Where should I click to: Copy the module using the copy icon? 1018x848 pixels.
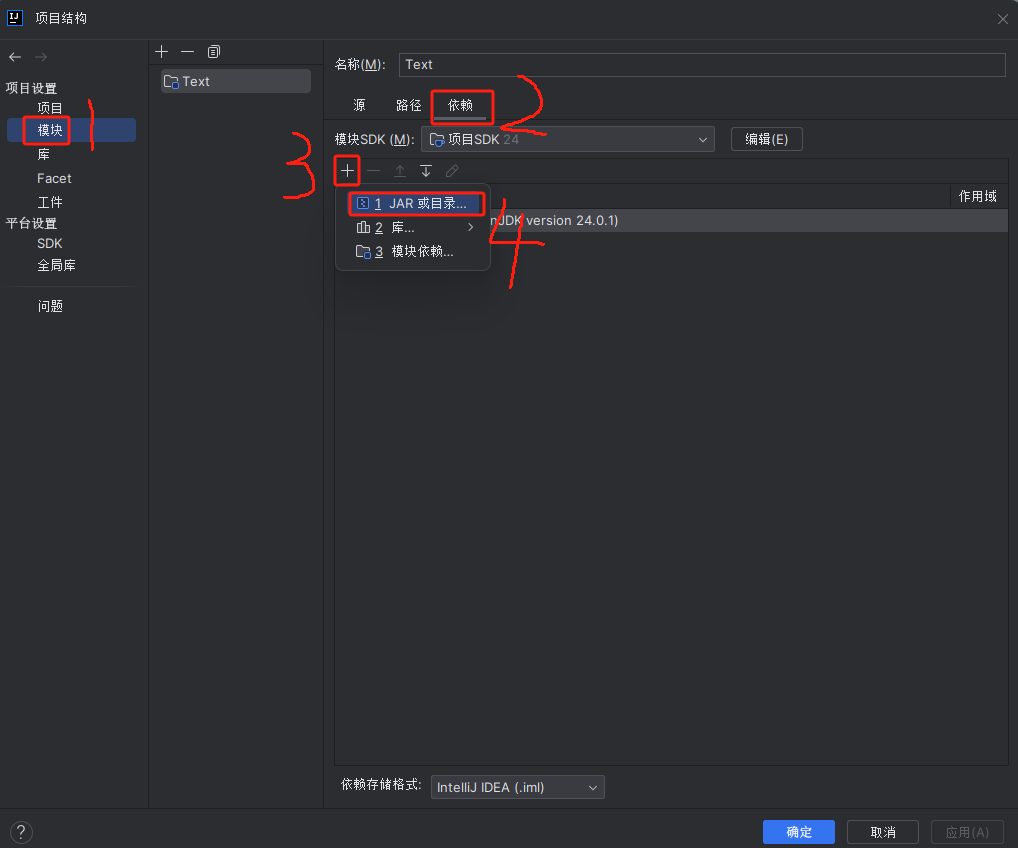click(213, 51)
